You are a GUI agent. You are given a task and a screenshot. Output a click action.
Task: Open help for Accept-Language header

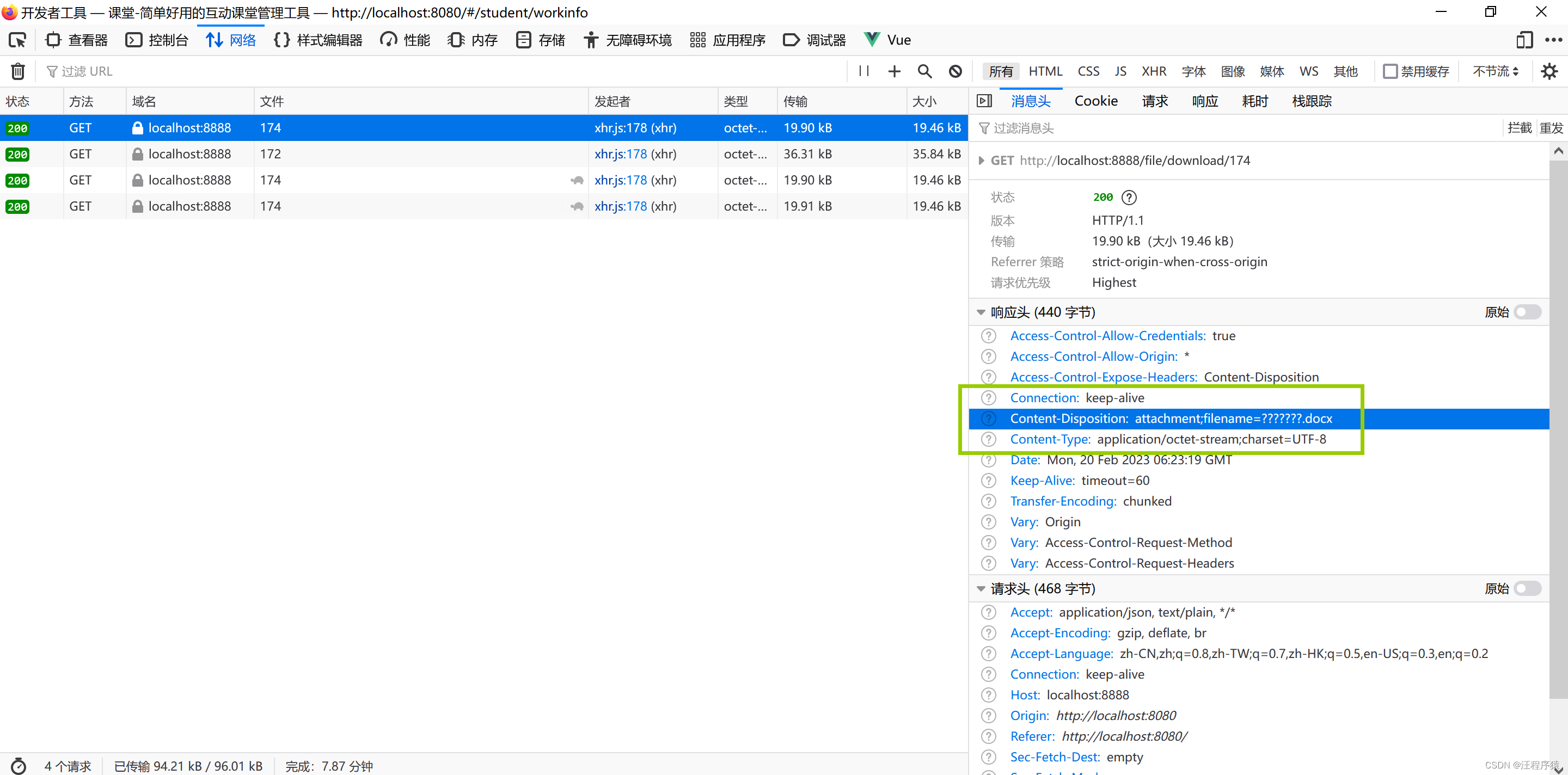989,653
